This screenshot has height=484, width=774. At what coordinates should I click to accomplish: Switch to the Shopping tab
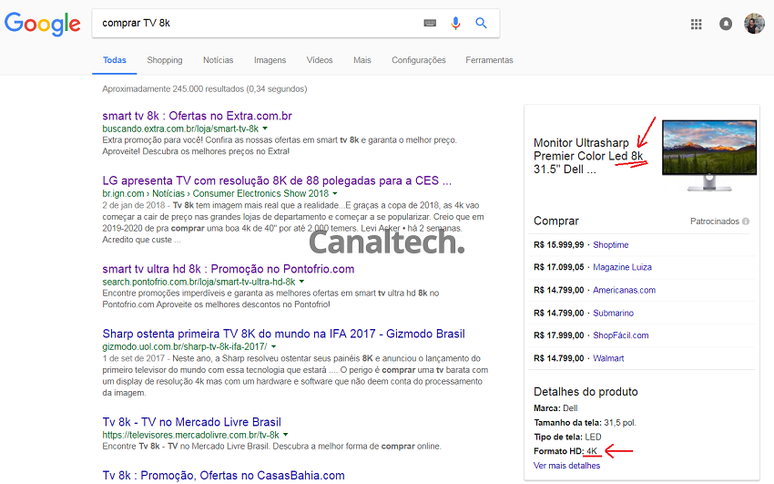[164, 60]
